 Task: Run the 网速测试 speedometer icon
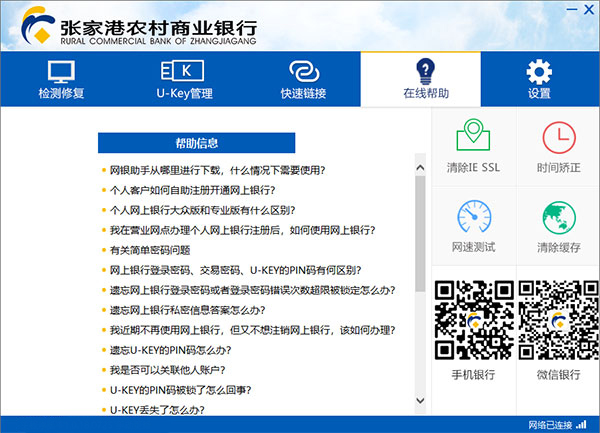point(474,216)
